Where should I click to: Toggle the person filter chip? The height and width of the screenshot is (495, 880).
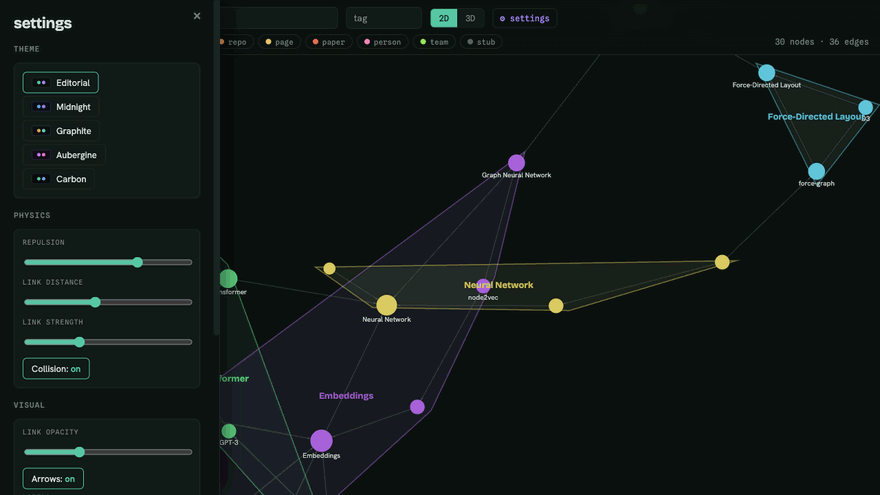pyautogui.click(x=382, y=42)
